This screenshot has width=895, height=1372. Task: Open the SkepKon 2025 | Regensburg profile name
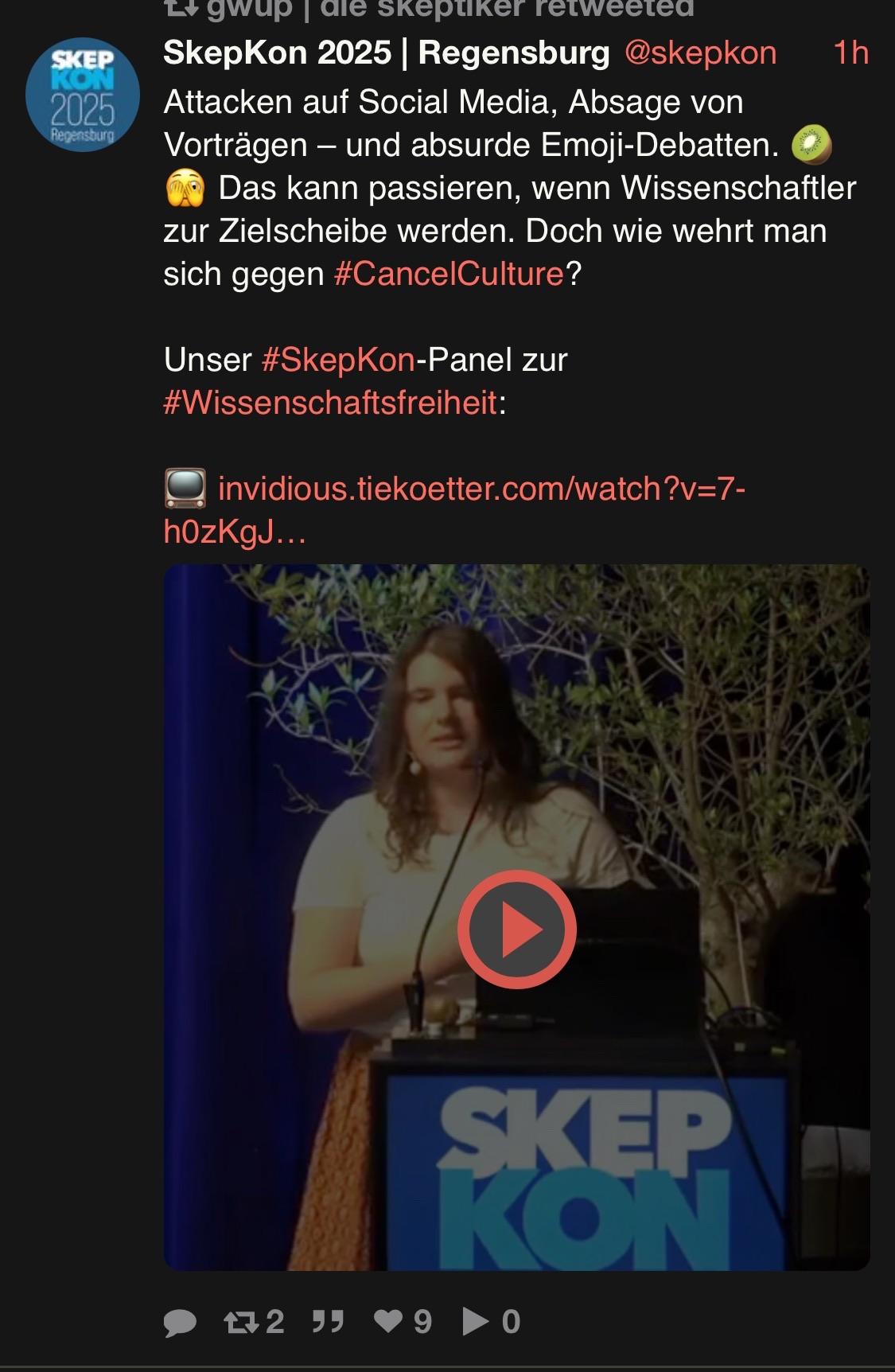click(x=387, y=53)
